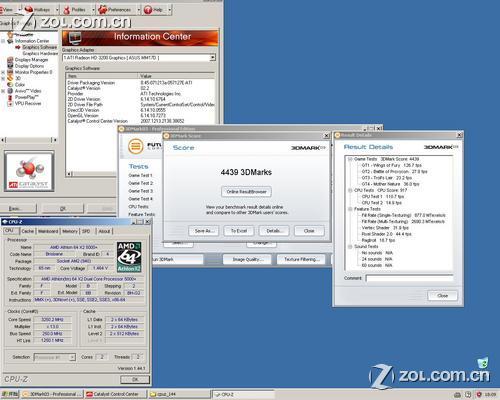The width and height of the screenshot is (500, 400).
Task: Click the CPU-Z title bar icon
Action: point(5,222)
